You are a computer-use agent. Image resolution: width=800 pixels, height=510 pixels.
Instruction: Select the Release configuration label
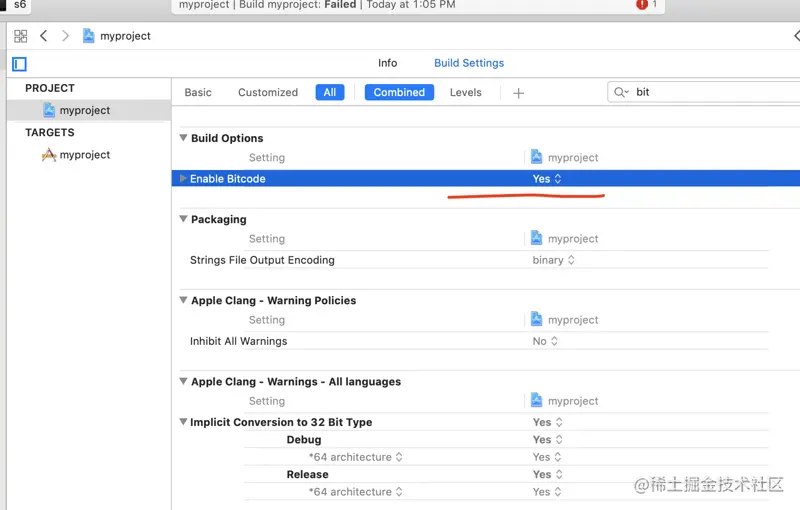click(307, 474)
